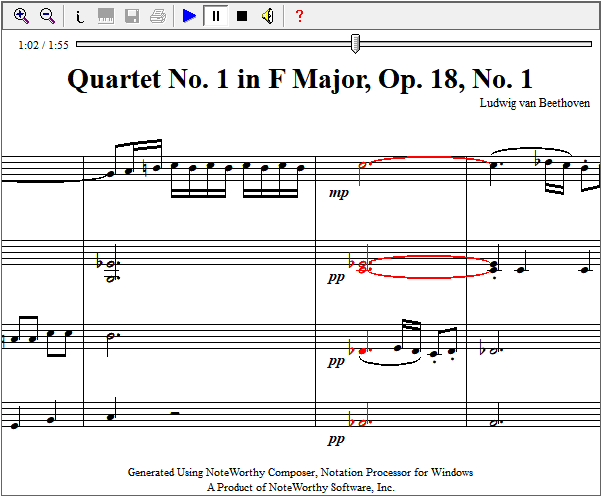
Task: Click the elapsed time text 1:02 / 1:55
Action: [x=43, y=45]
